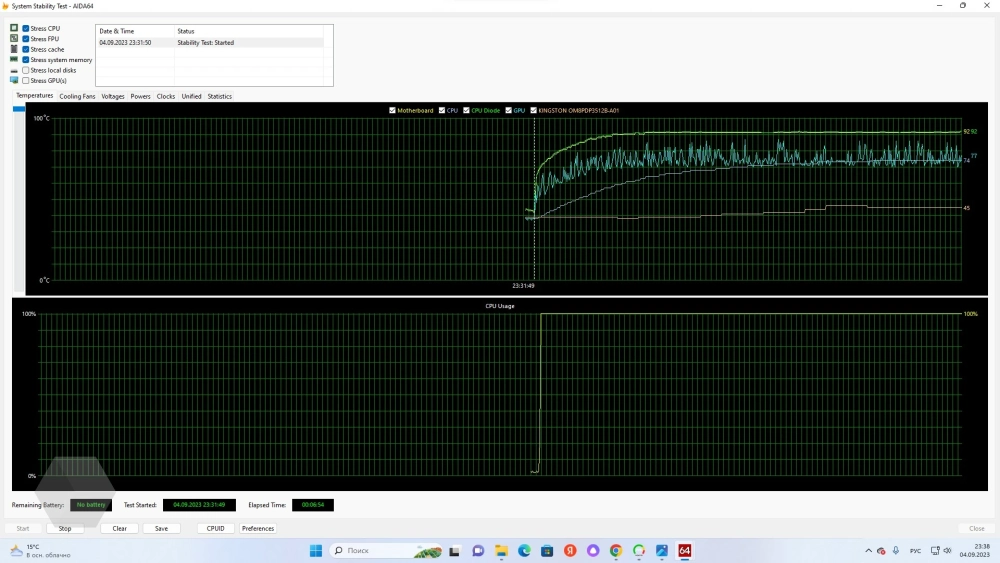Open Yandex browser from the taskbar
This screenshot has width=1000, height=563.
click(x=571, y=551)
